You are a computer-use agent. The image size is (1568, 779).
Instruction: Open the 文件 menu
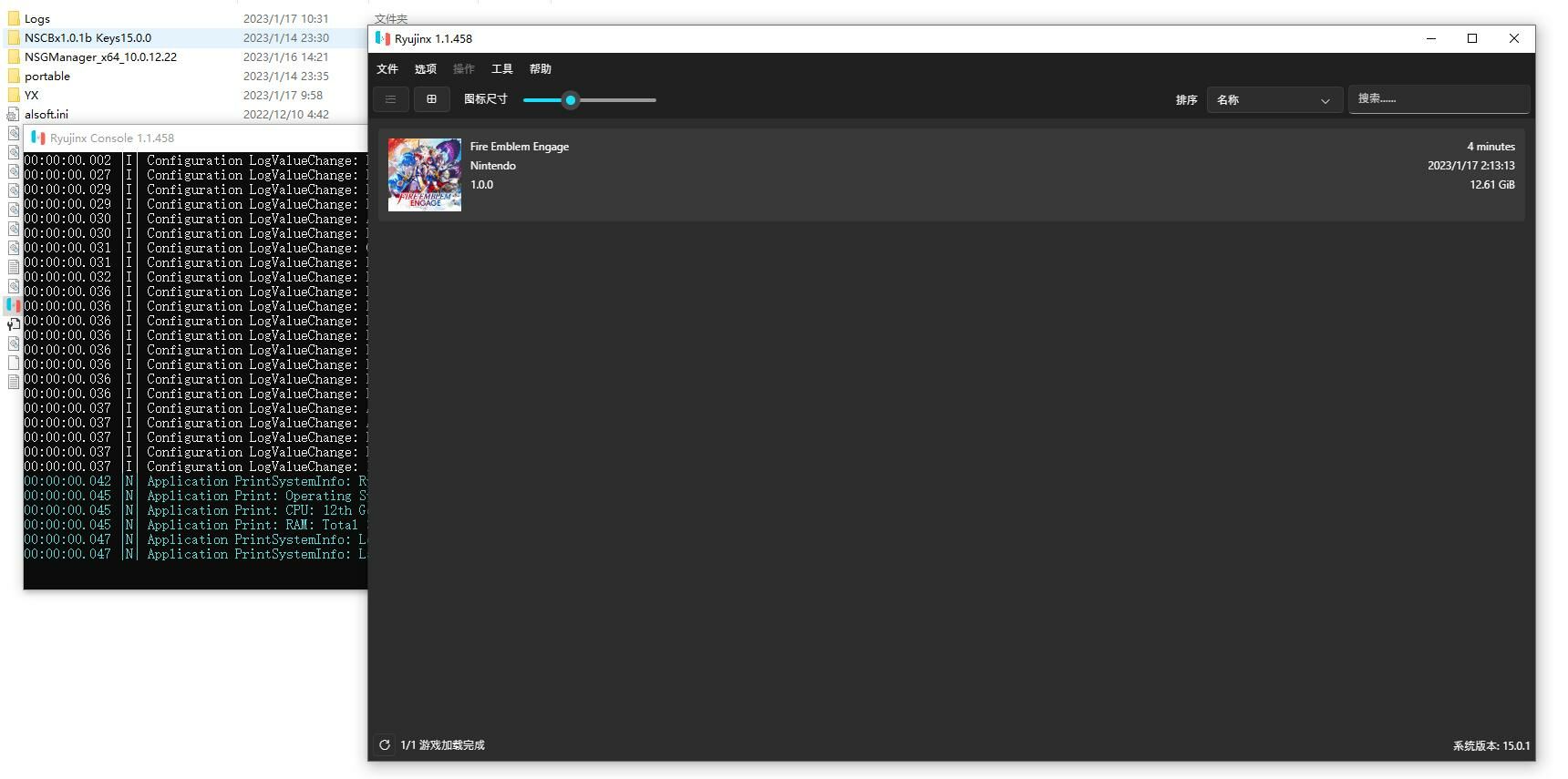pos(387,69)
